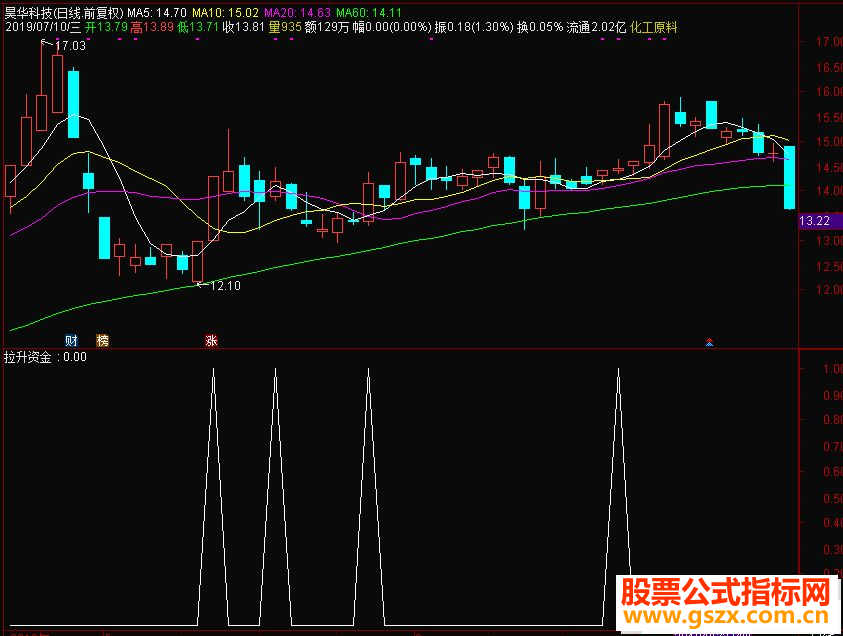Select the magenta MA20: 14.63 label
Viewport: 843px width, 636px height.
coord(297,13)
